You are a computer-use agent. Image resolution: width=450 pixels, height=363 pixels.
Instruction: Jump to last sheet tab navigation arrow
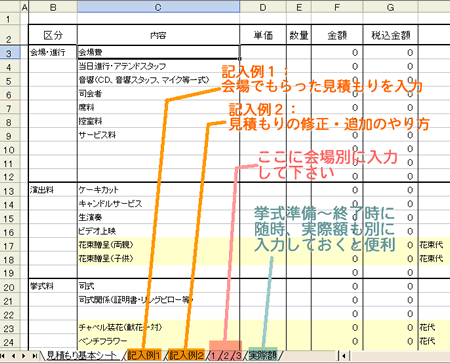click(x=34, y=356)
